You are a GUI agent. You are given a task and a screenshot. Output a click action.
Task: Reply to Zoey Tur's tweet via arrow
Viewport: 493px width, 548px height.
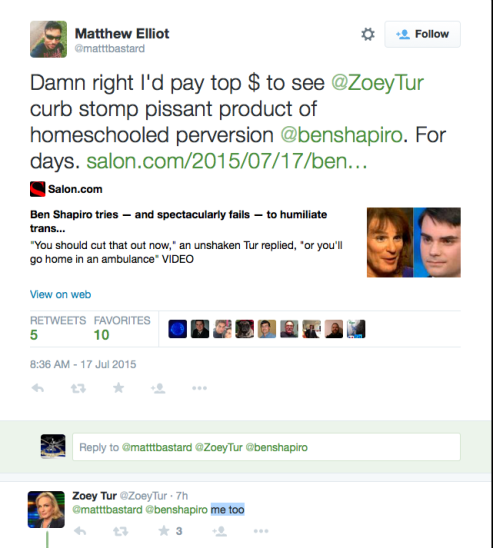[80, 531]
